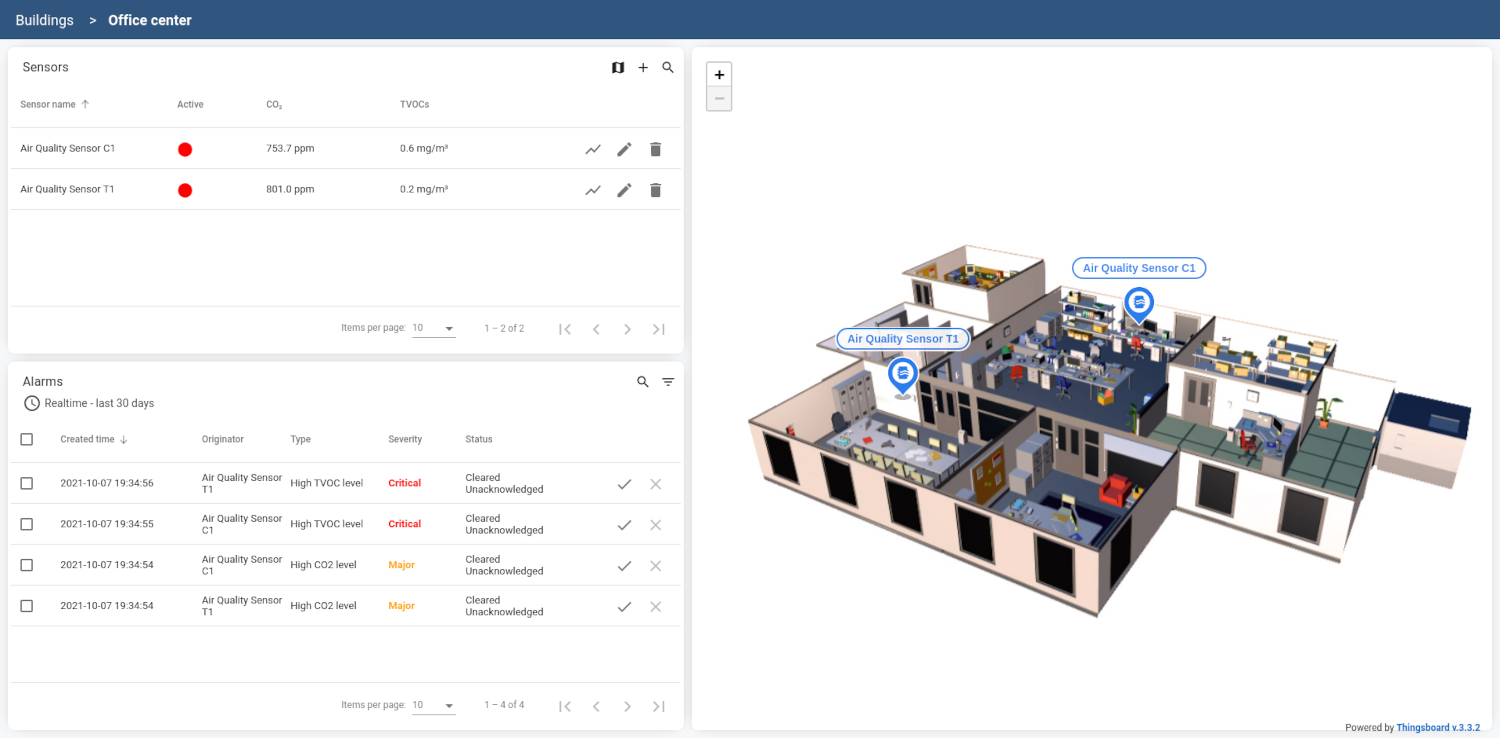This screenshot has height=738, width=1500.
Task: Open Alarms items per page dropdown
Action: (x=433, y=706)
